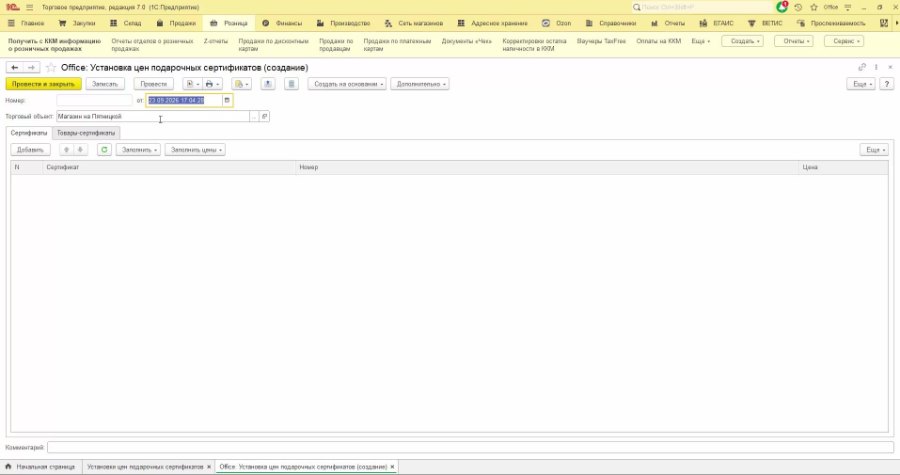Go back with left arrow

coord(14,68)
